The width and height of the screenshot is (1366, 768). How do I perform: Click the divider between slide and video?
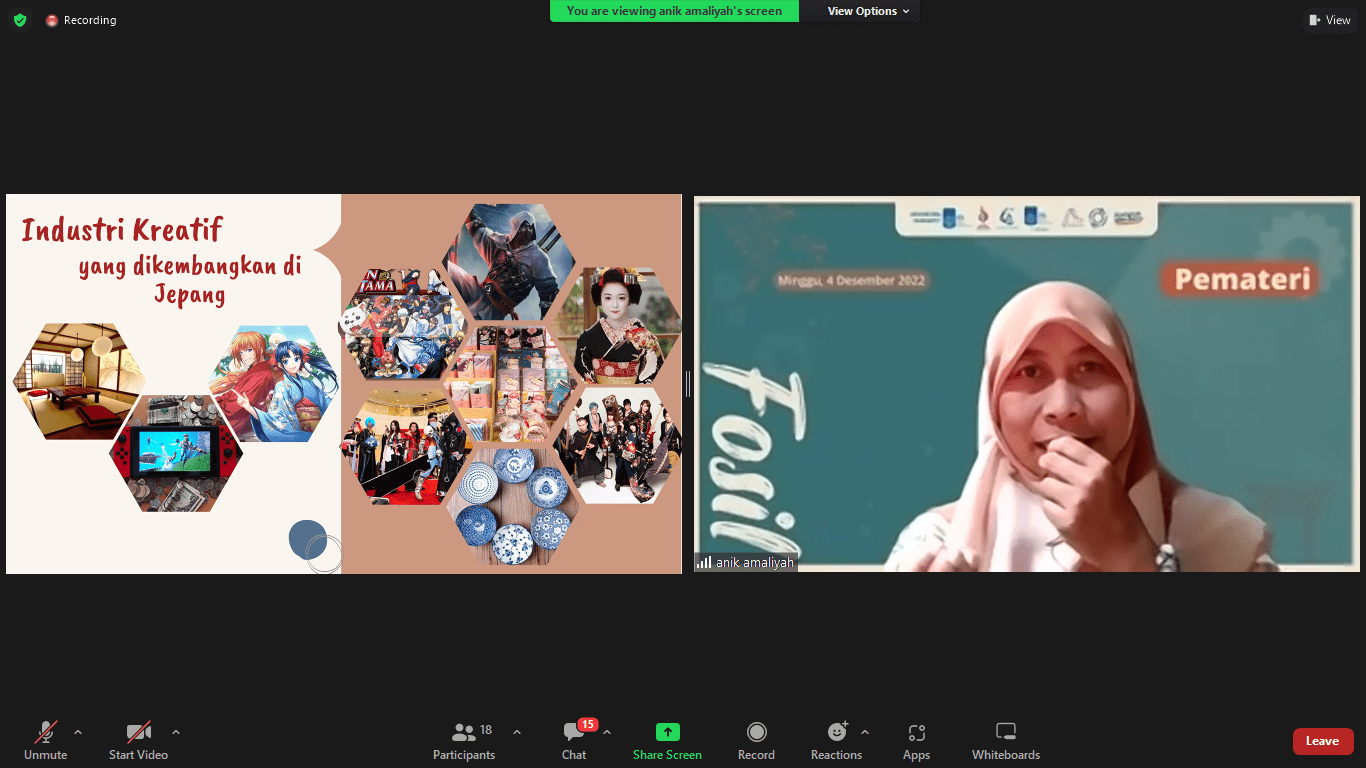click(x=688, y=384)
